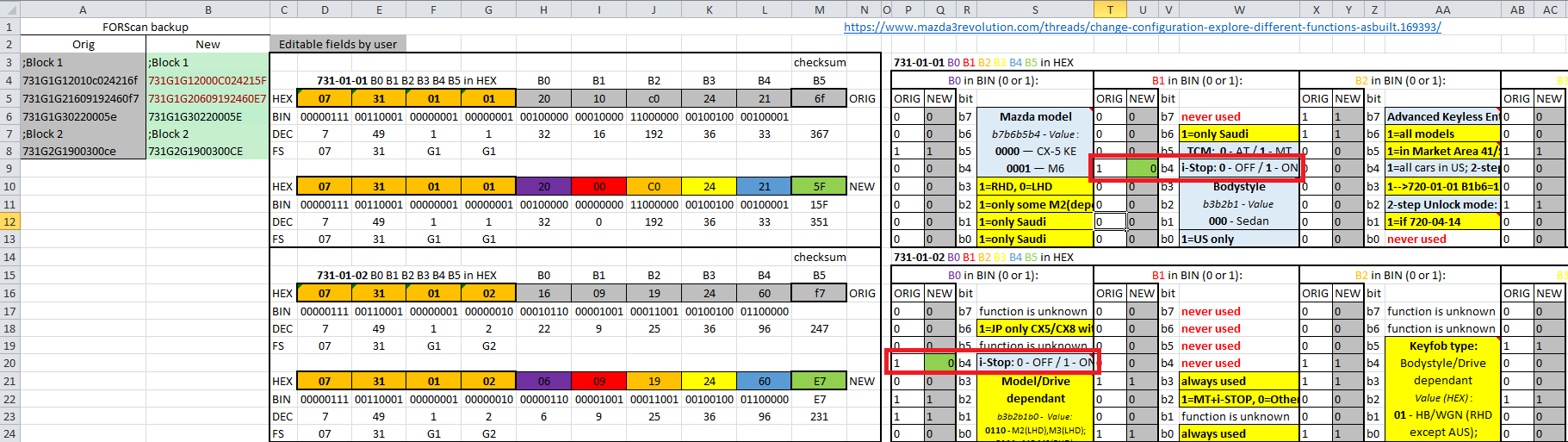Click the purple "06" HEX cell in row 21
The width and height of the screenshot is (1568, 442).
(x=543, y=381)
